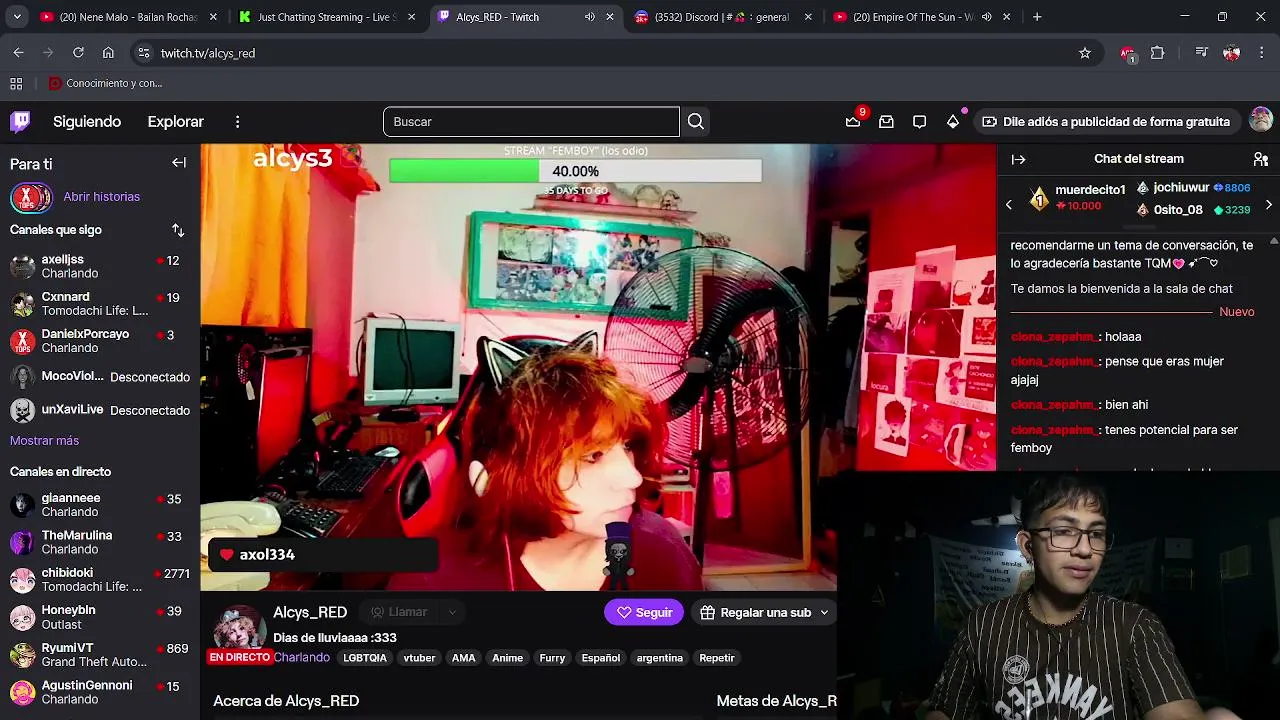Open the Get Bits diamond icon
This screenshot has height=720, width=1280.
pos(953,122)
